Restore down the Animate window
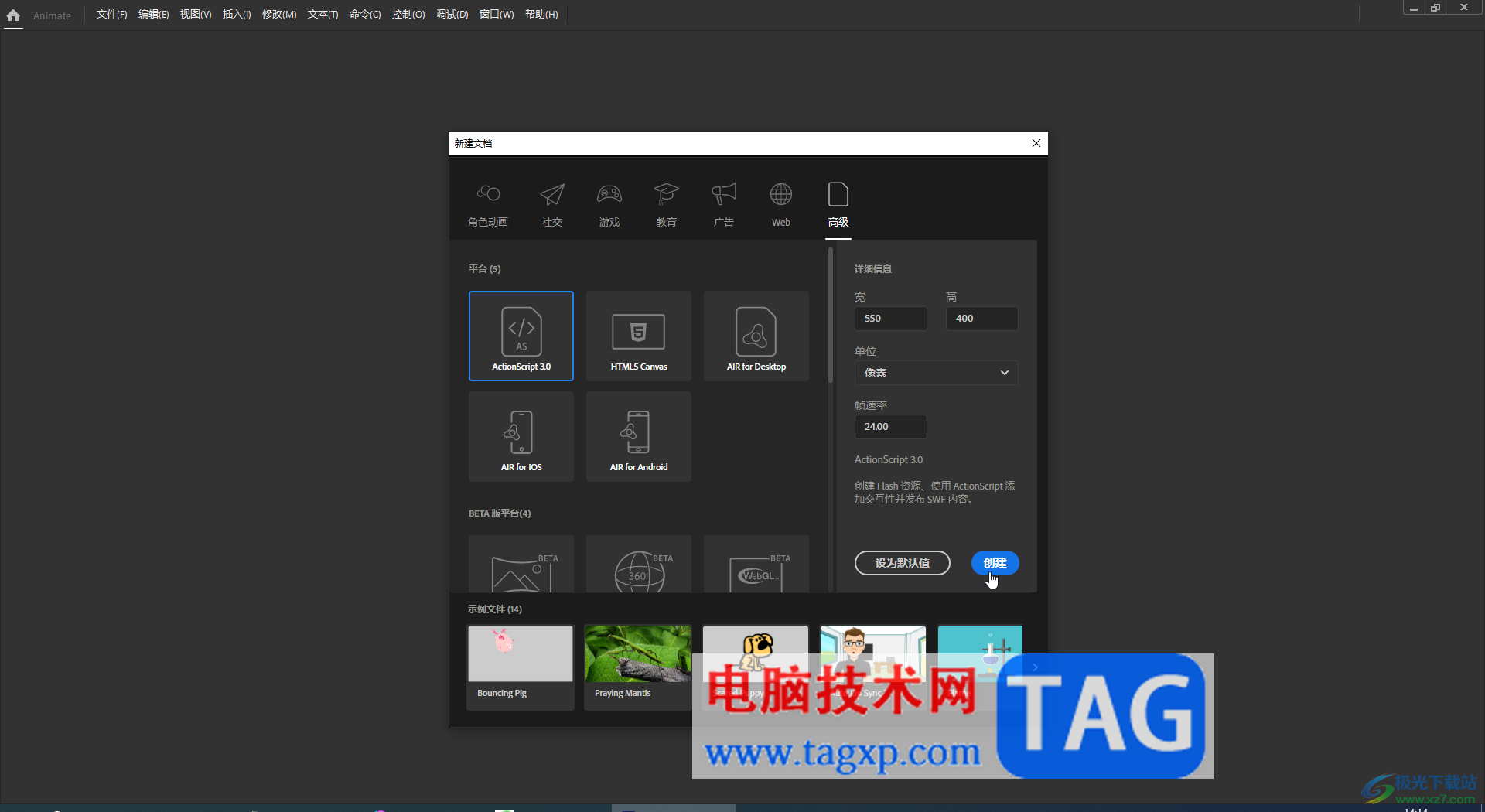The image size is (1485, 812). [1435, 8]
